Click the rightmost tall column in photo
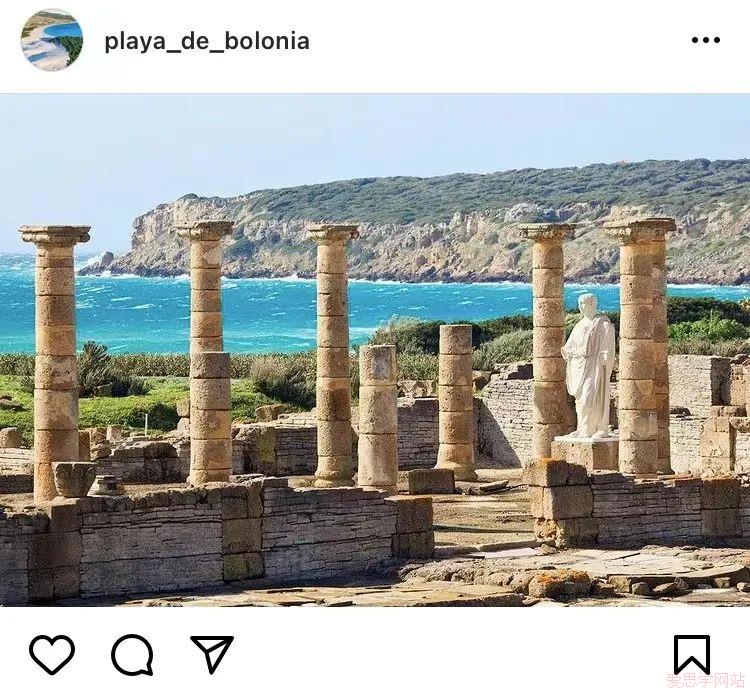 (x=642, y=346)
